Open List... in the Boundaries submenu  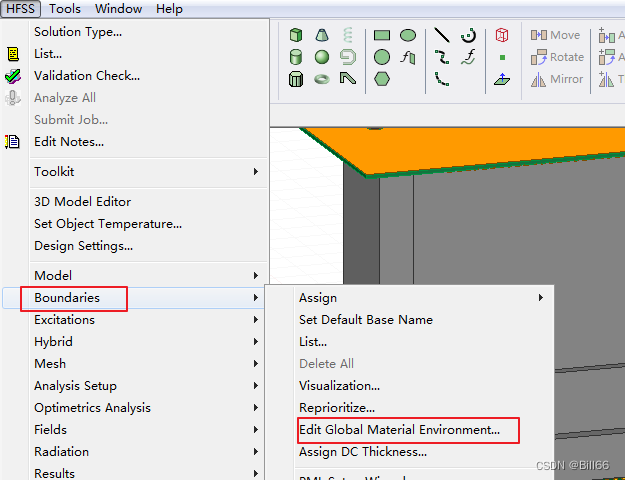(x=409, y=342)
